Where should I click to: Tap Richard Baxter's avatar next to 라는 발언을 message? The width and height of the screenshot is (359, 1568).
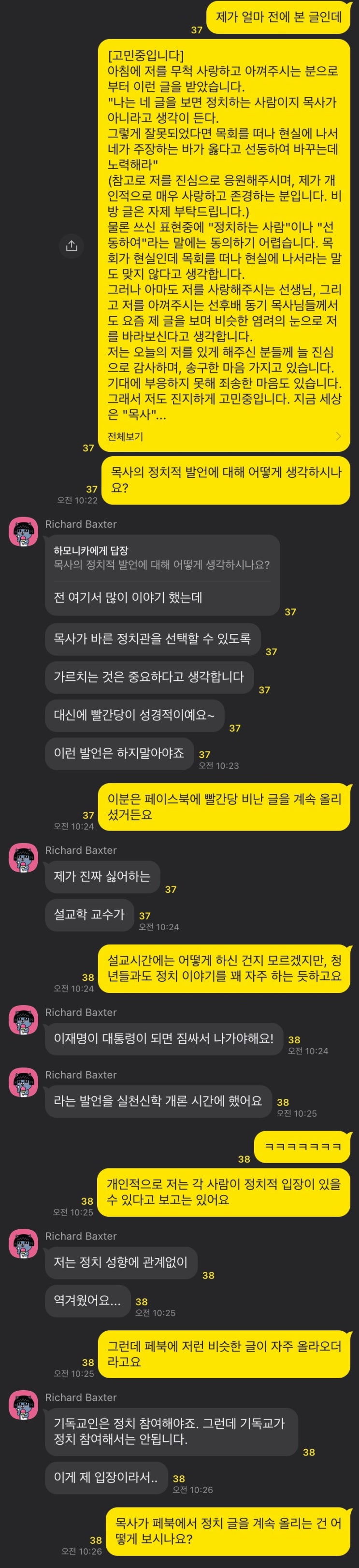(x=24, y=1081)
